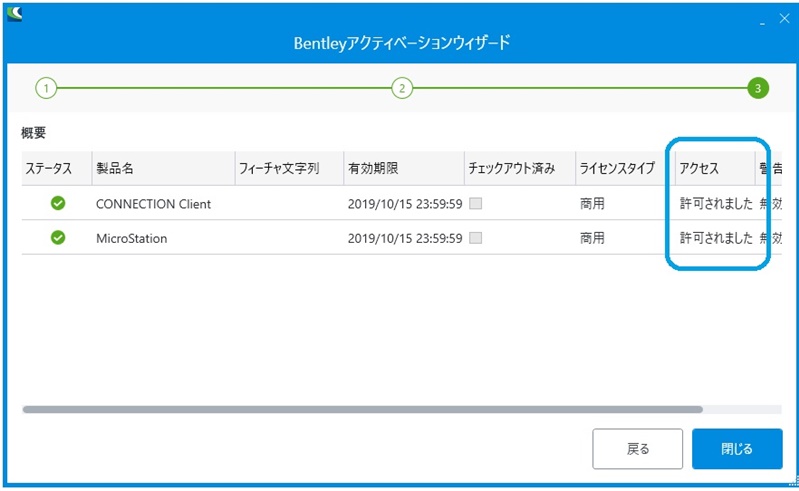Click the 閉じる (Close) button

tap(737, 449)
